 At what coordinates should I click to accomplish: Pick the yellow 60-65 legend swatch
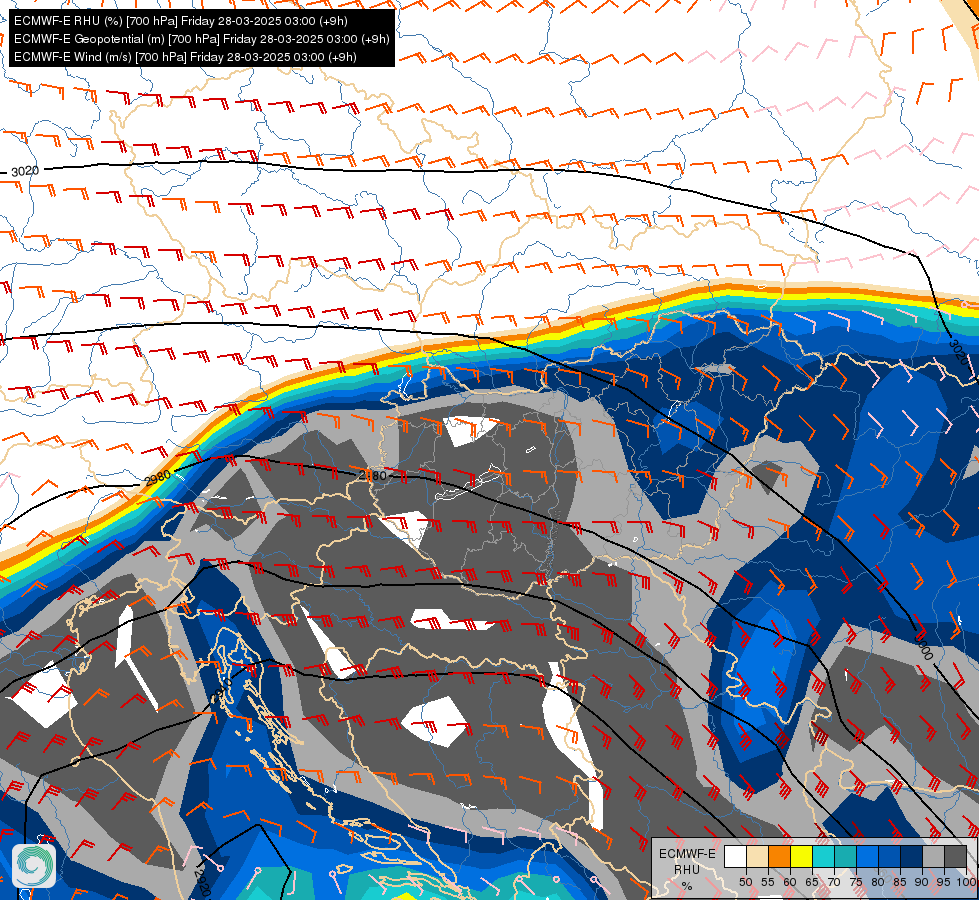(x=802, y=856)
